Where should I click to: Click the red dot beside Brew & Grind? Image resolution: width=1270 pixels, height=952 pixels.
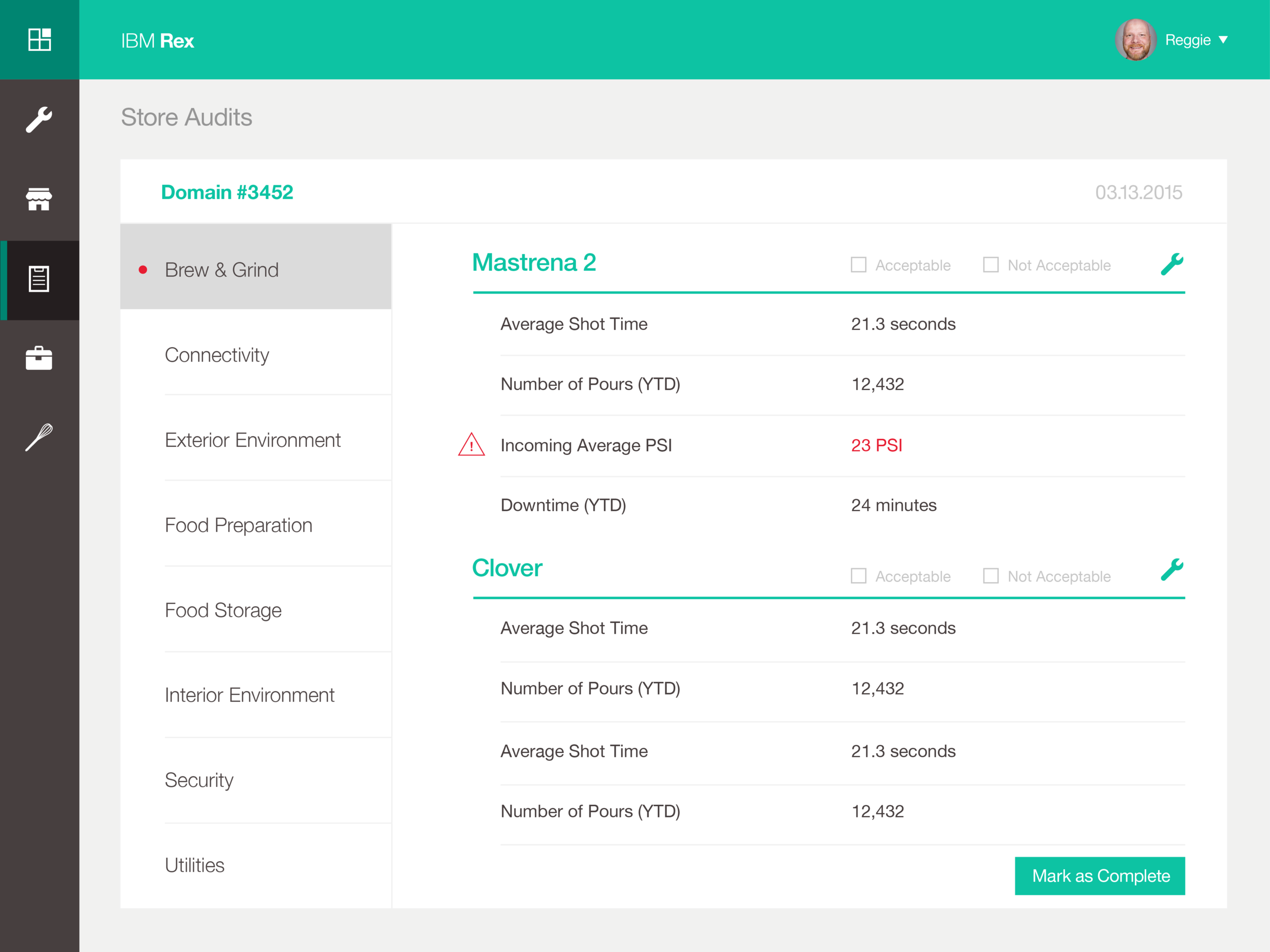[x=143, y=270]
